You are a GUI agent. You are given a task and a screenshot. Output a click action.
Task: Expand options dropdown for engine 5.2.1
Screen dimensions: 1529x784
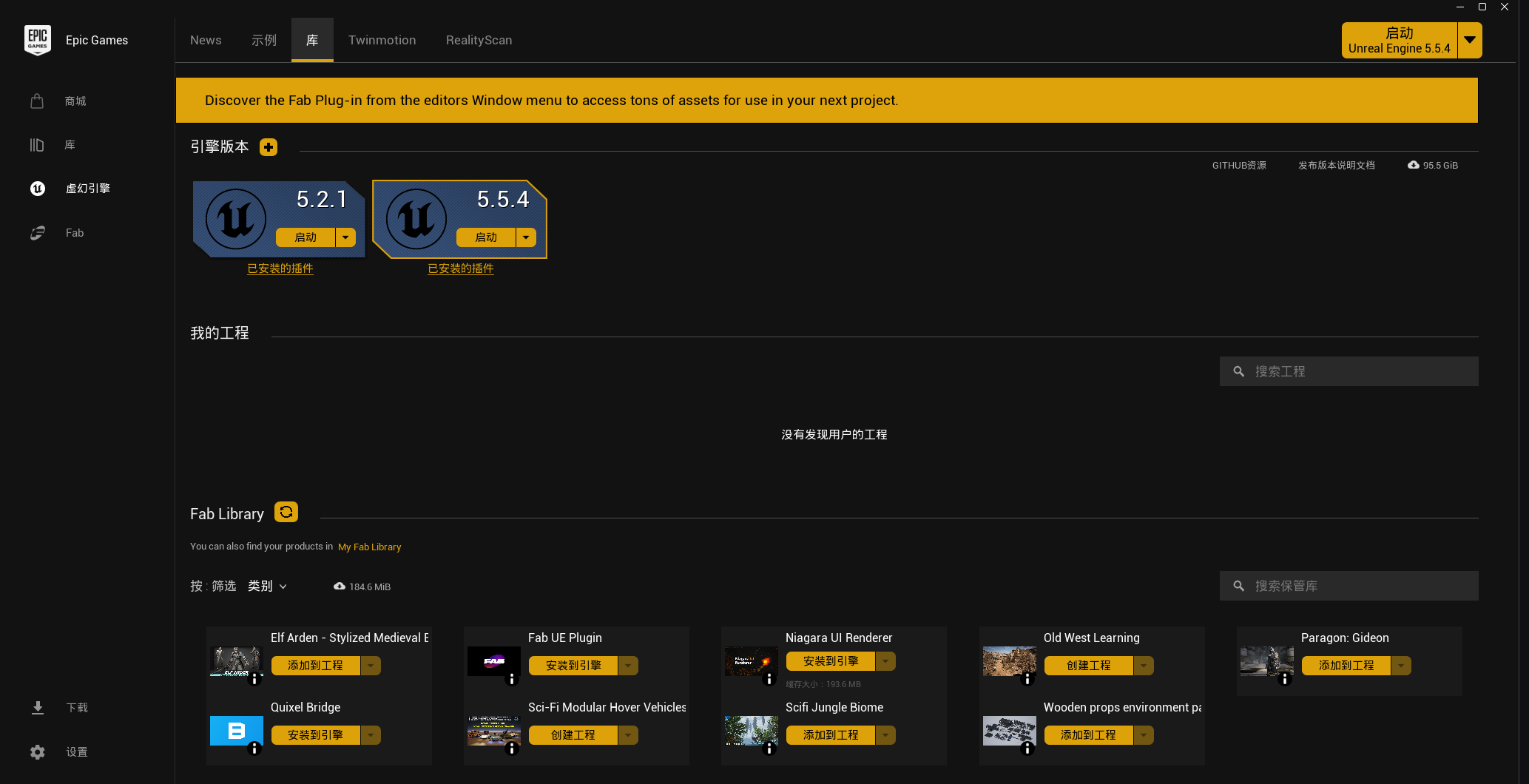[x=345, y=237]
